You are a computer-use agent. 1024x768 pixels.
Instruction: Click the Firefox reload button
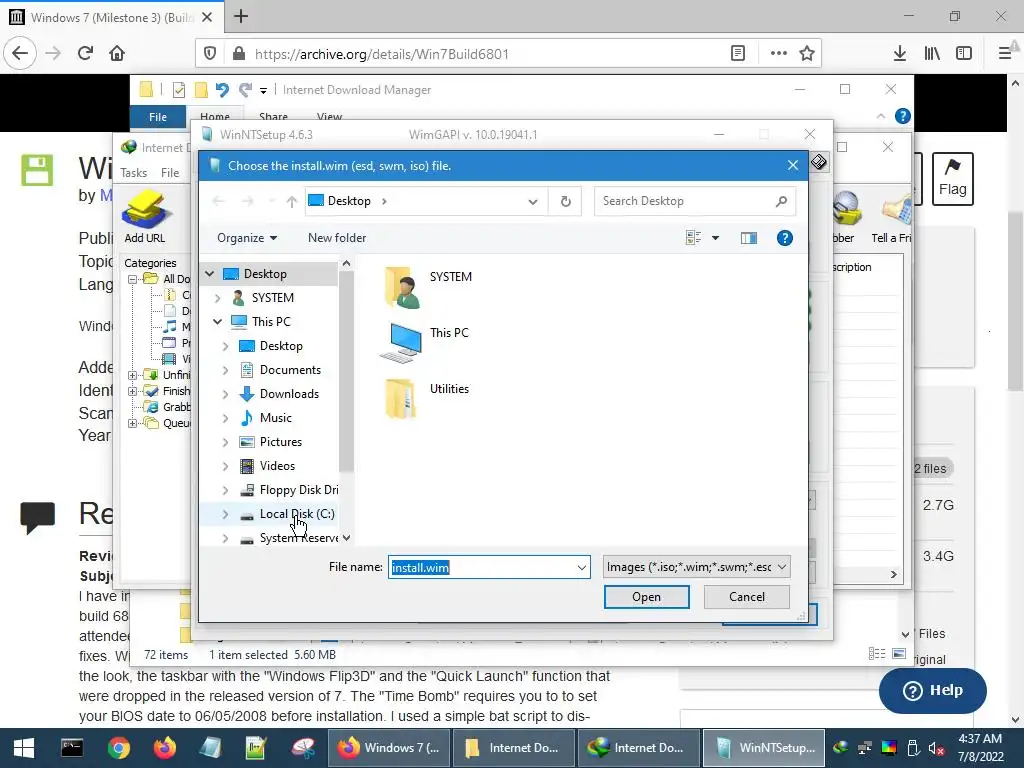pyautogui.click(x=86, y=53)
